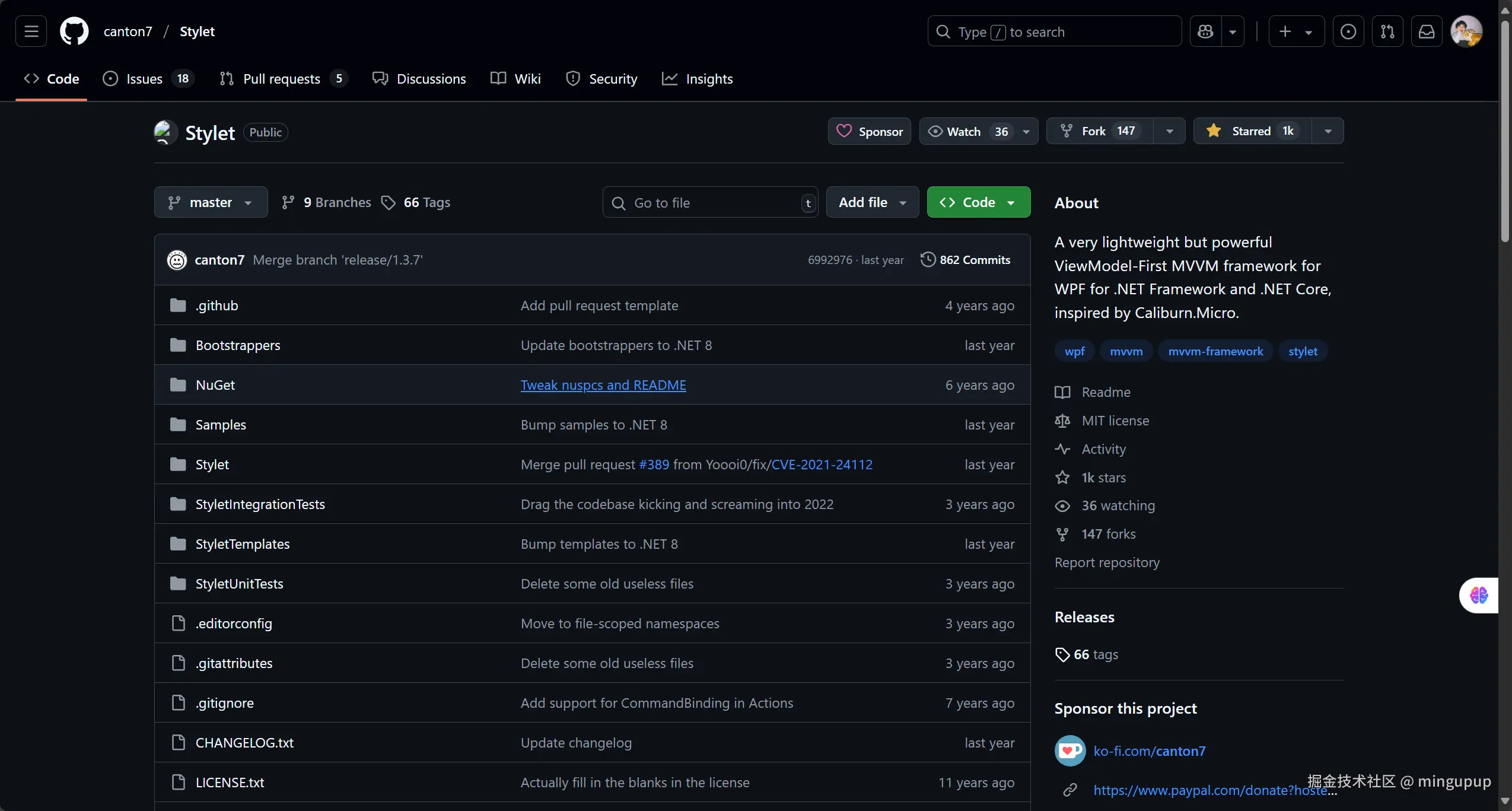Click the Sponsor button
Image resolution: width=1512 pixels, height=811 pixels.
coord(870,131)
